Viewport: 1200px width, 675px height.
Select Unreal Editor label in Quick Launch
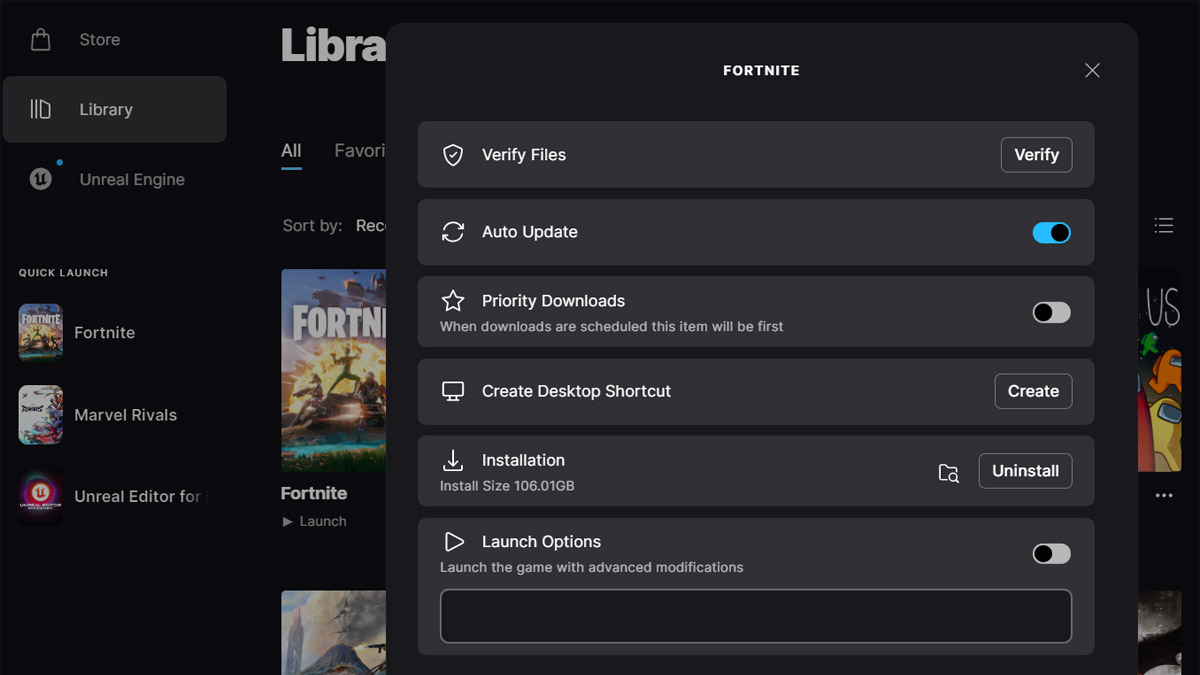point(141,497)
